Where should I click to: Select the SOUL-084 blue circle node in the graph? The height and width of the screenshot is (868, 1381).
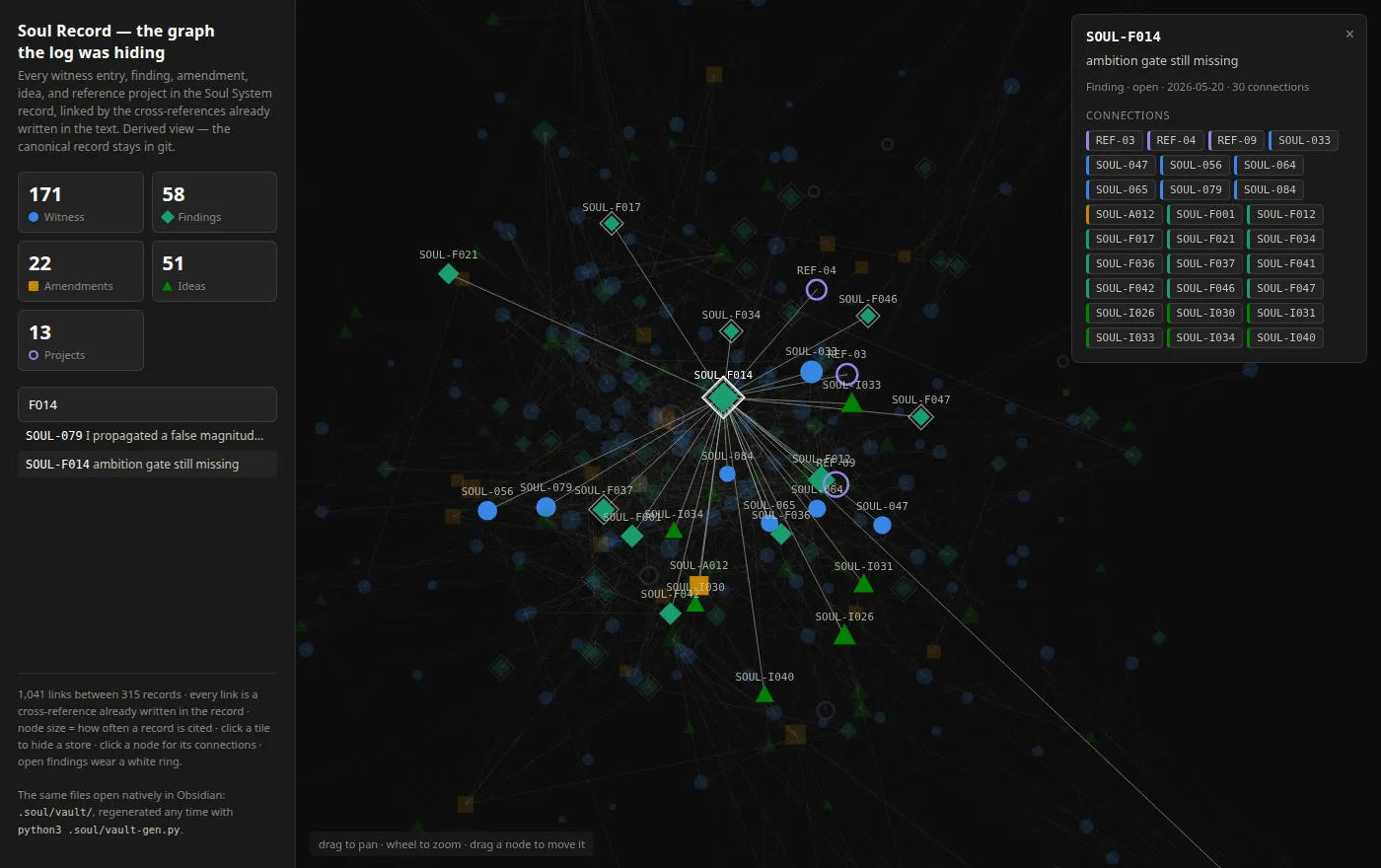pyautogui.click(x=727, y=473)
